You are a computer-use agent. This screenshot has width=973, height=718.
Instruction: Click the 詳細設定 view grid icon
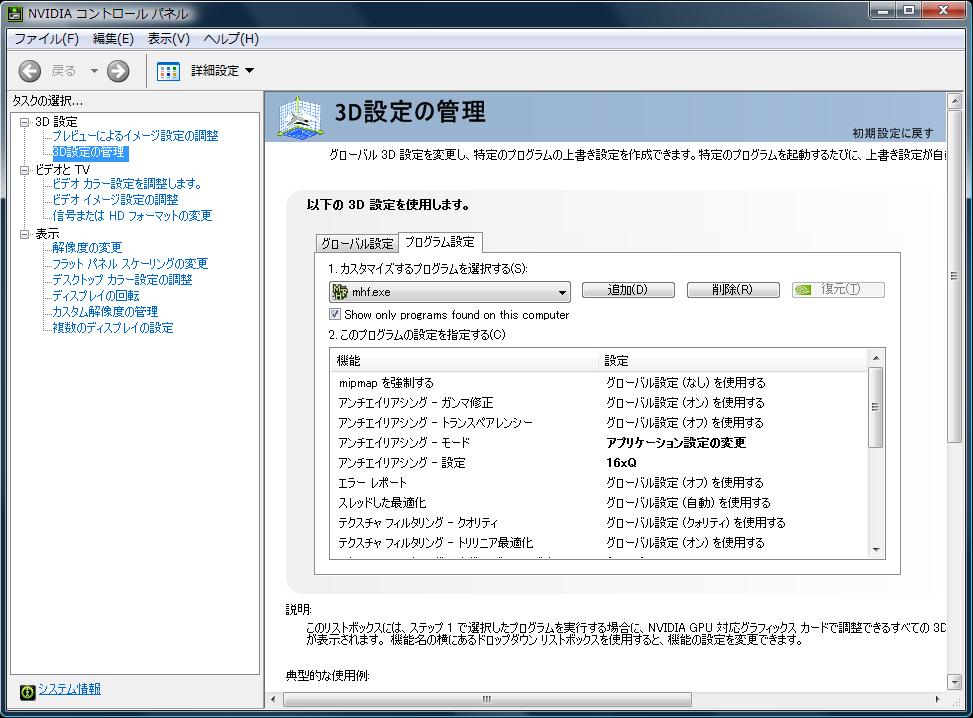point(168,71)
